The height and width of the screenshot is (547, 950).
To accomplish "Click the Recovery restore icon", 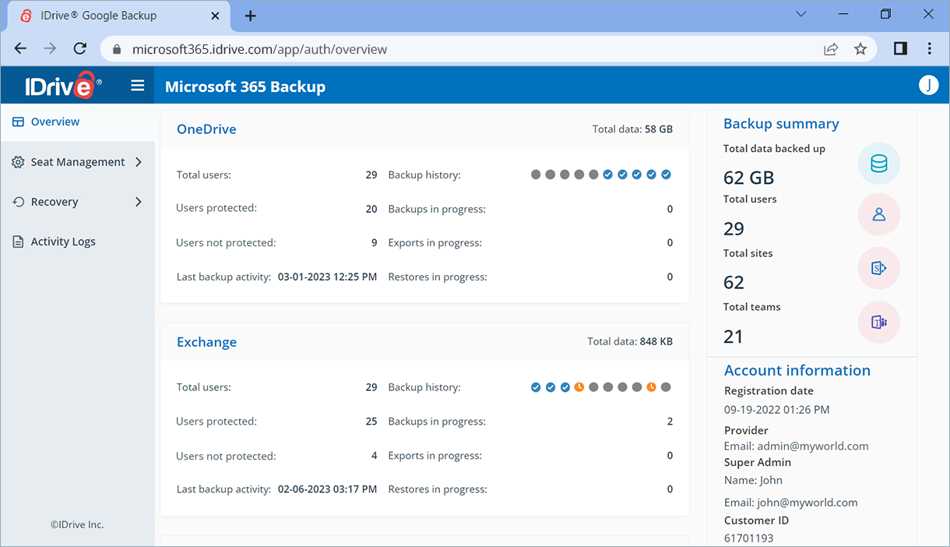I will [x=18, y=202].
